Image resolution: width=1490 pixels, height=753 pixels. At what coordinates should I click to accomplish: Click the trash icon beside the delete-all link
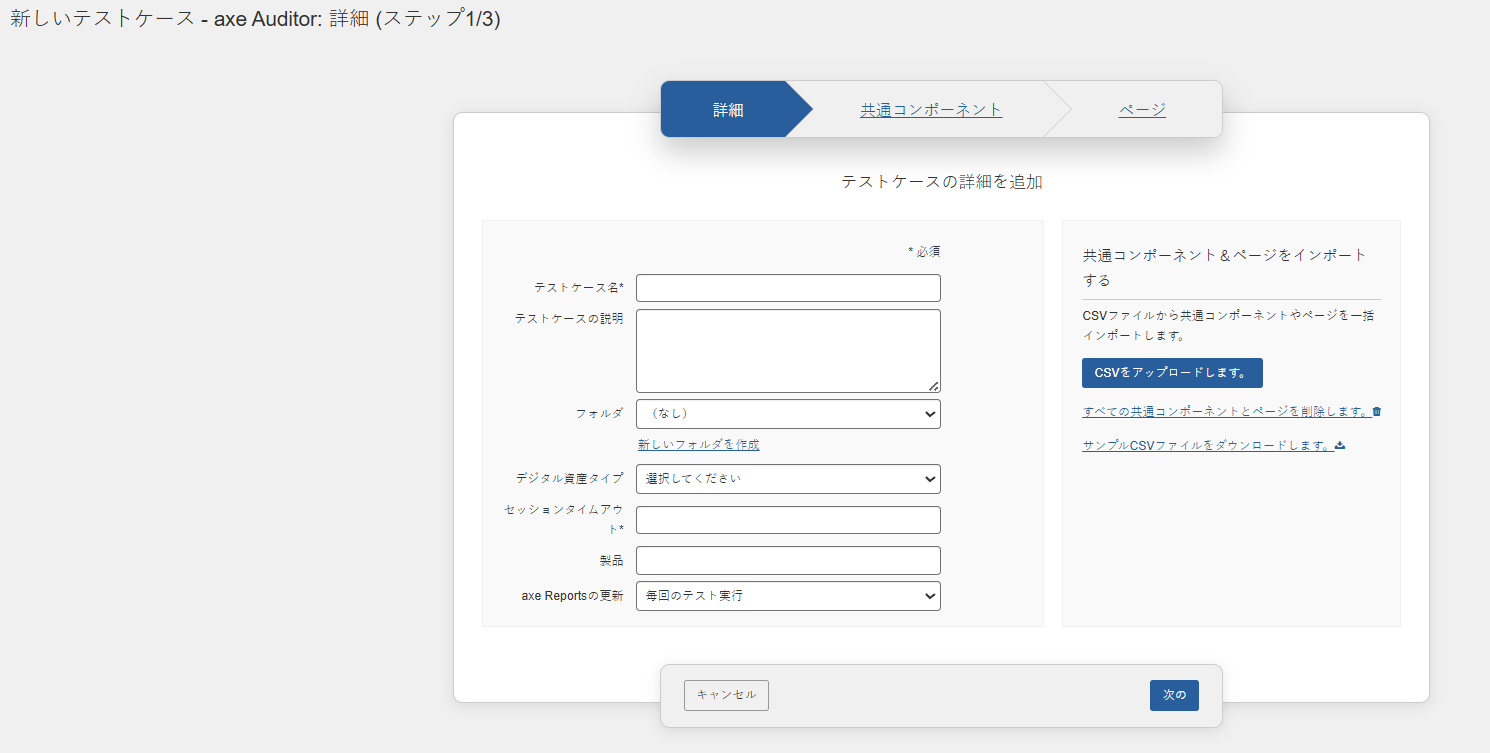click(1377, 411)
